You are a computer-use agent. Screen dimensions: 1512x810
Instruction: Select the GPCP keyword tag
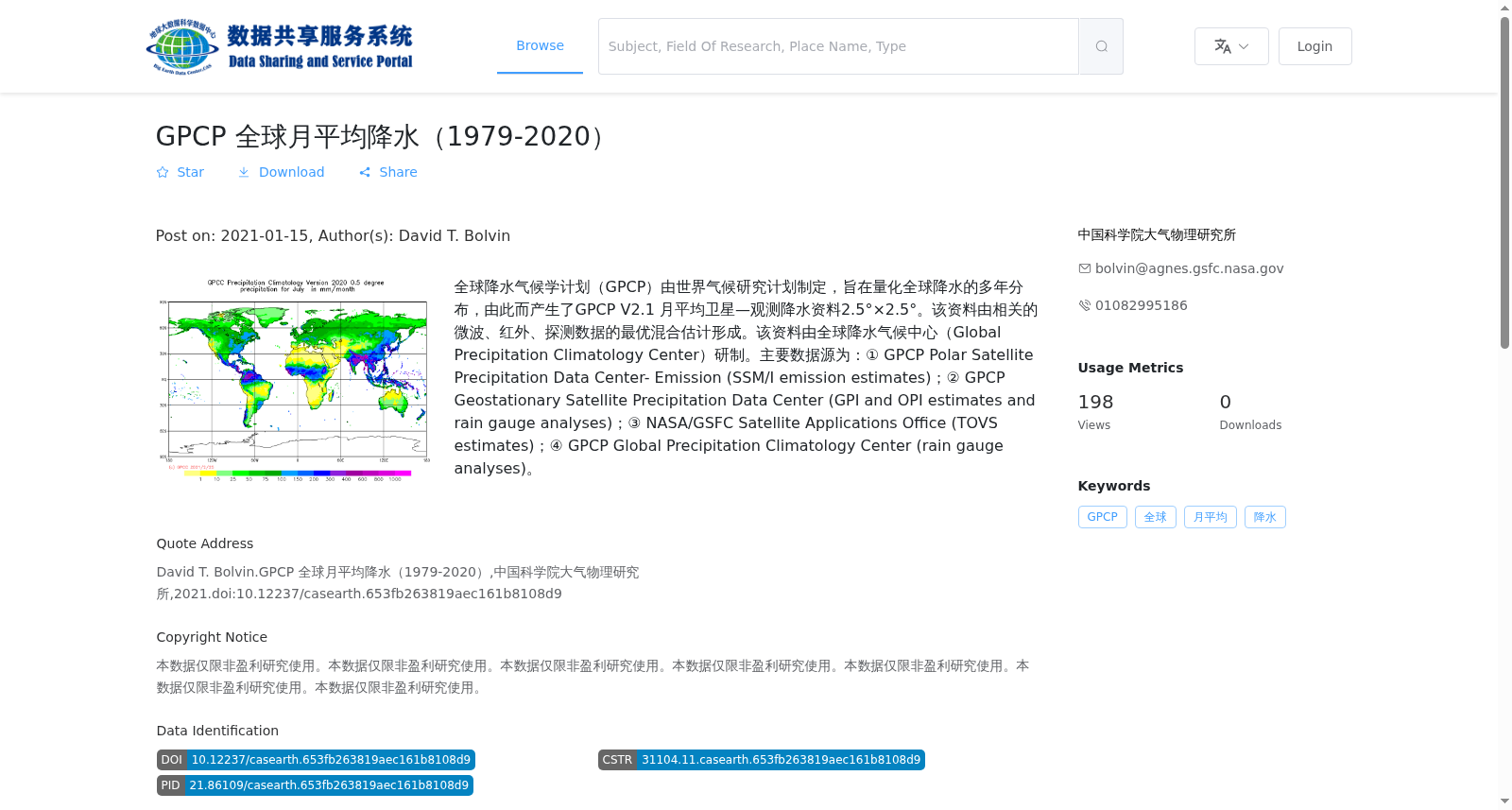tap(1102, 517)
